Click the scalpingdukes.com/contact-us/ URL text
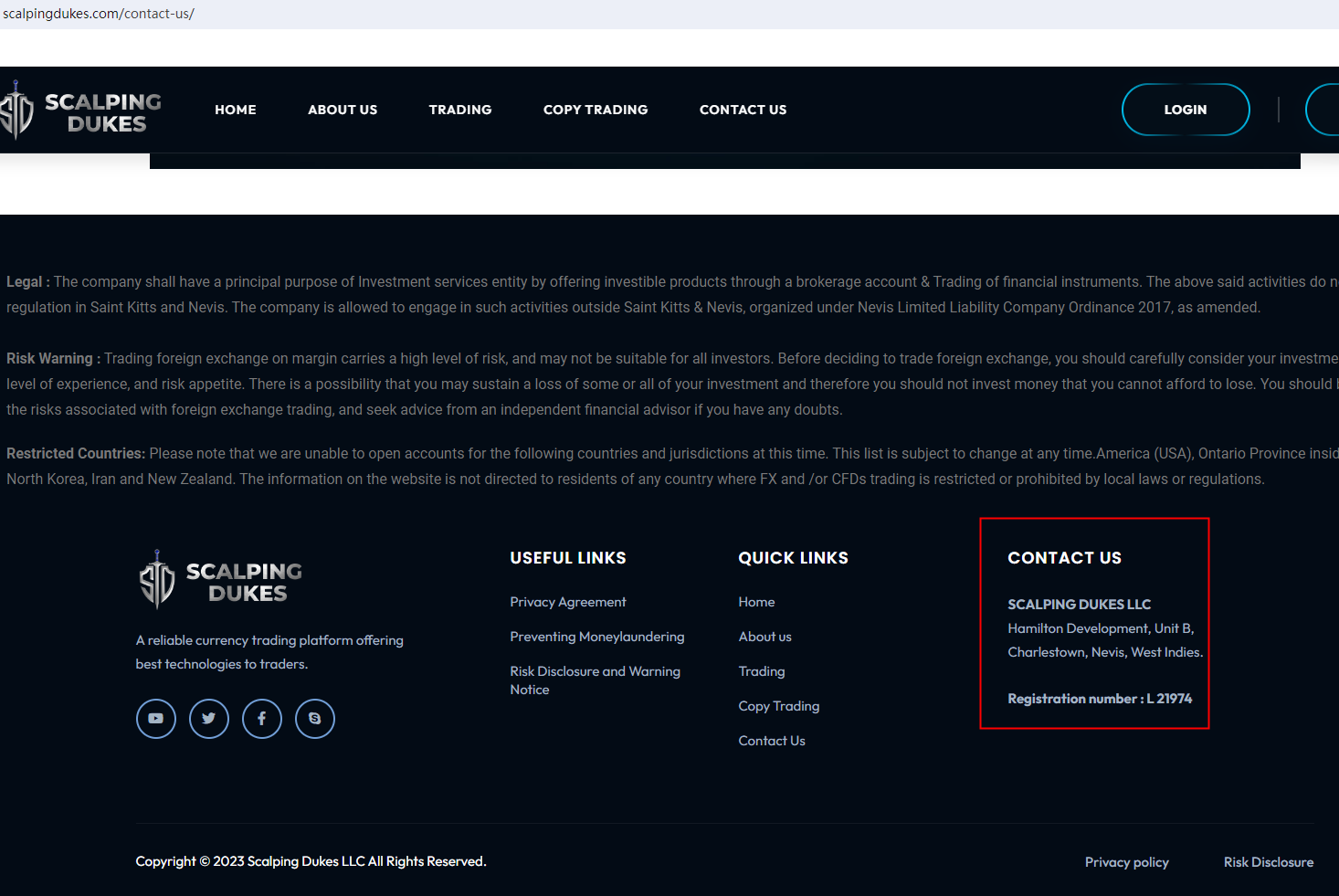The image size is (1339, 896). [99, 14]
